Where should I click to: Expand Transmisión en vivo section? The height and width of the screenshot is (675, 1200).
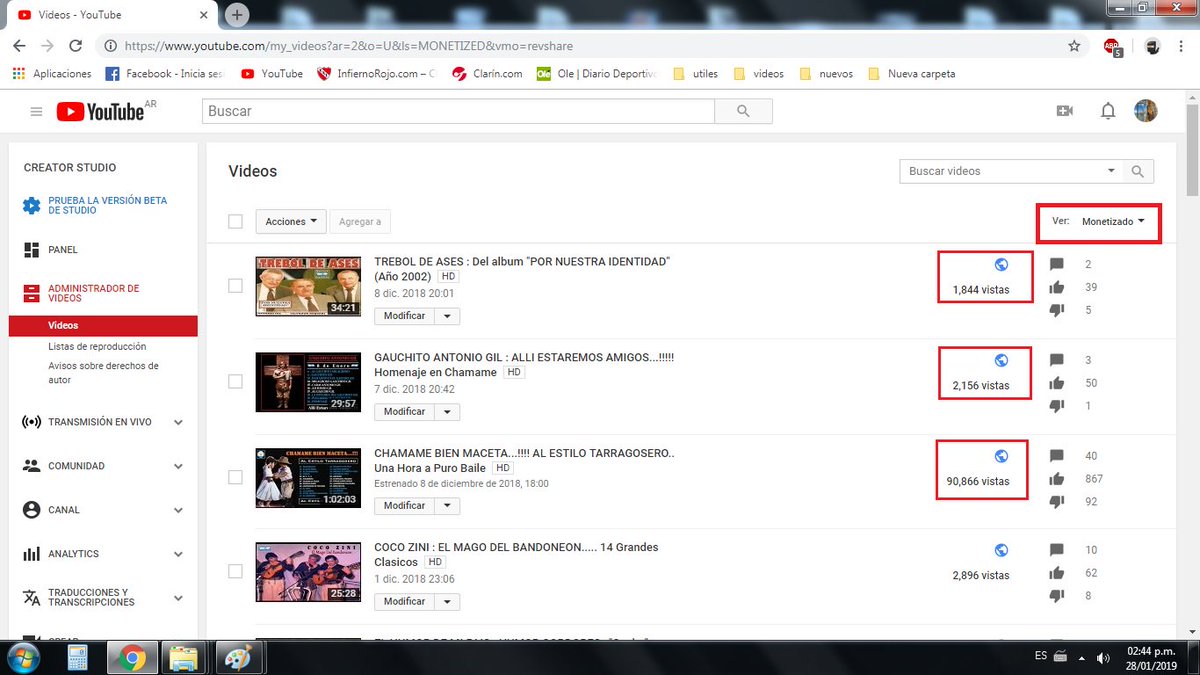click(x=178, y=422)
